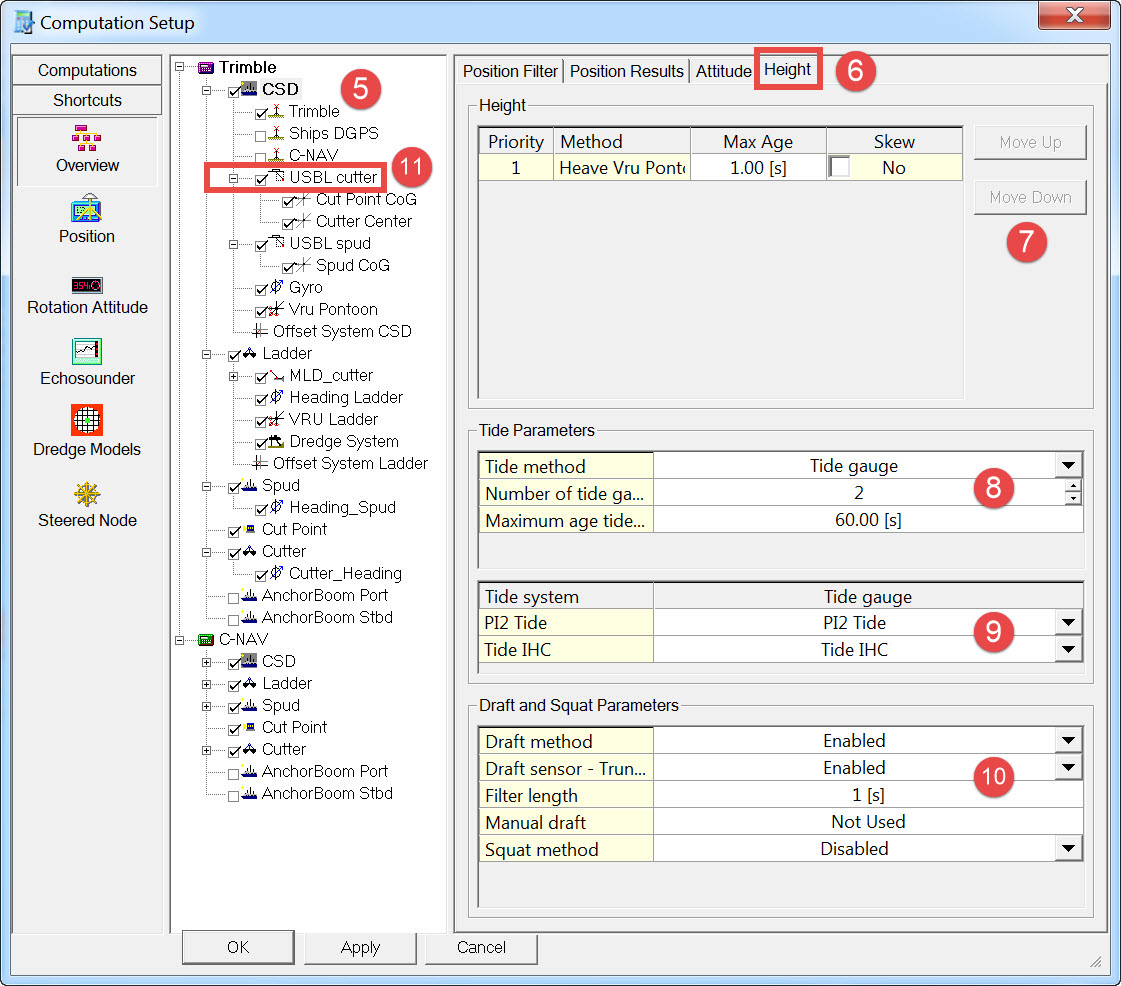The height and width of the screenshot is (986, 1121).
Task: Click the Overview shortcut icon
Action: 87,140
